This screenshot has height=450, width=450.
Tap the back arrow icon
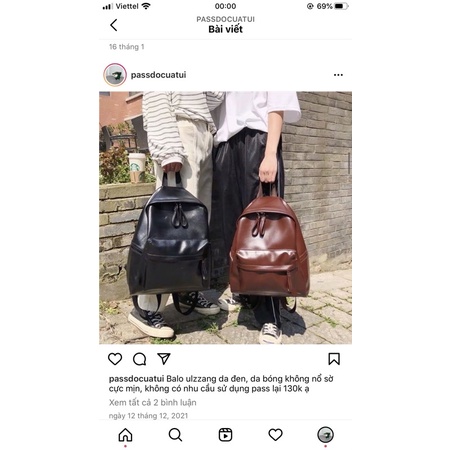(114, 25)
